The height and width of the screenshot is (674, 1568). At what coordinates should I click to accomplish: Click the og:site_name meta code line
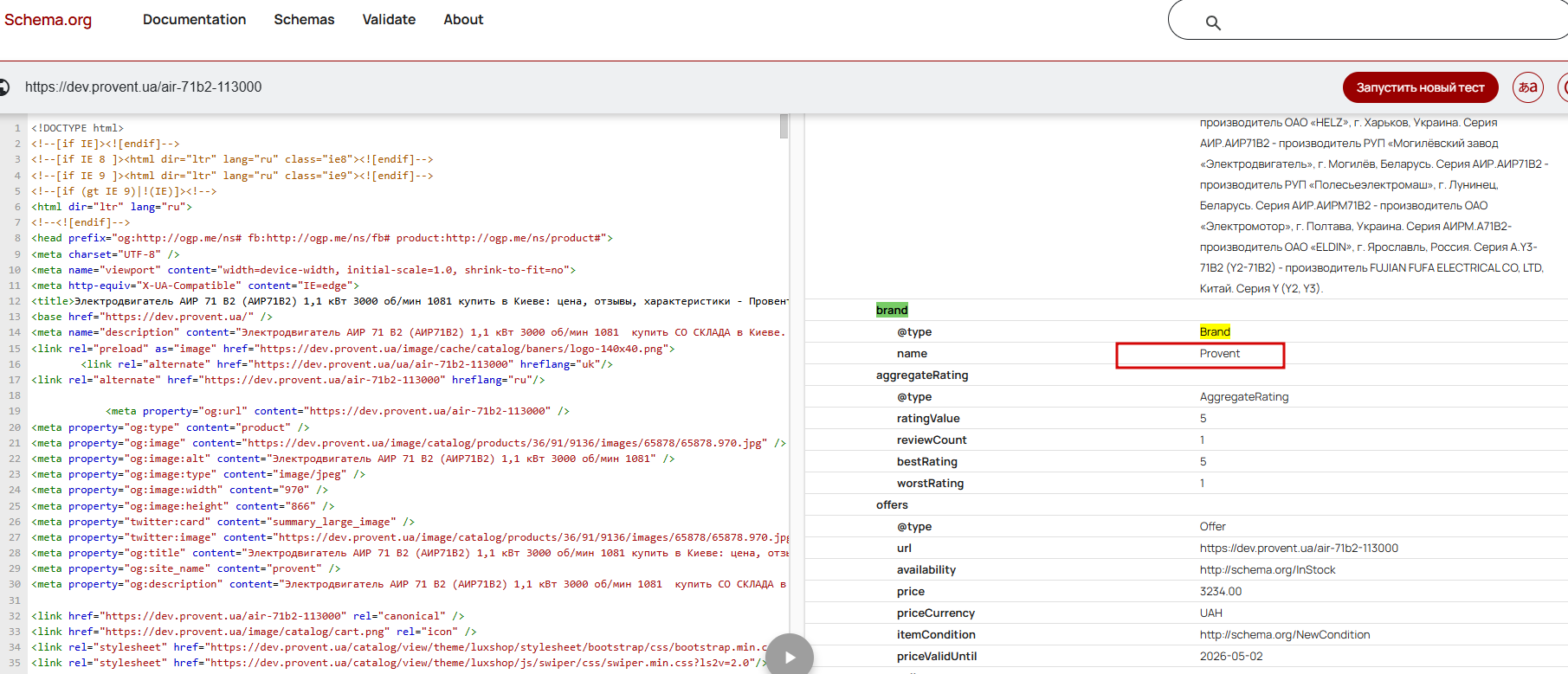coord(186,568)
